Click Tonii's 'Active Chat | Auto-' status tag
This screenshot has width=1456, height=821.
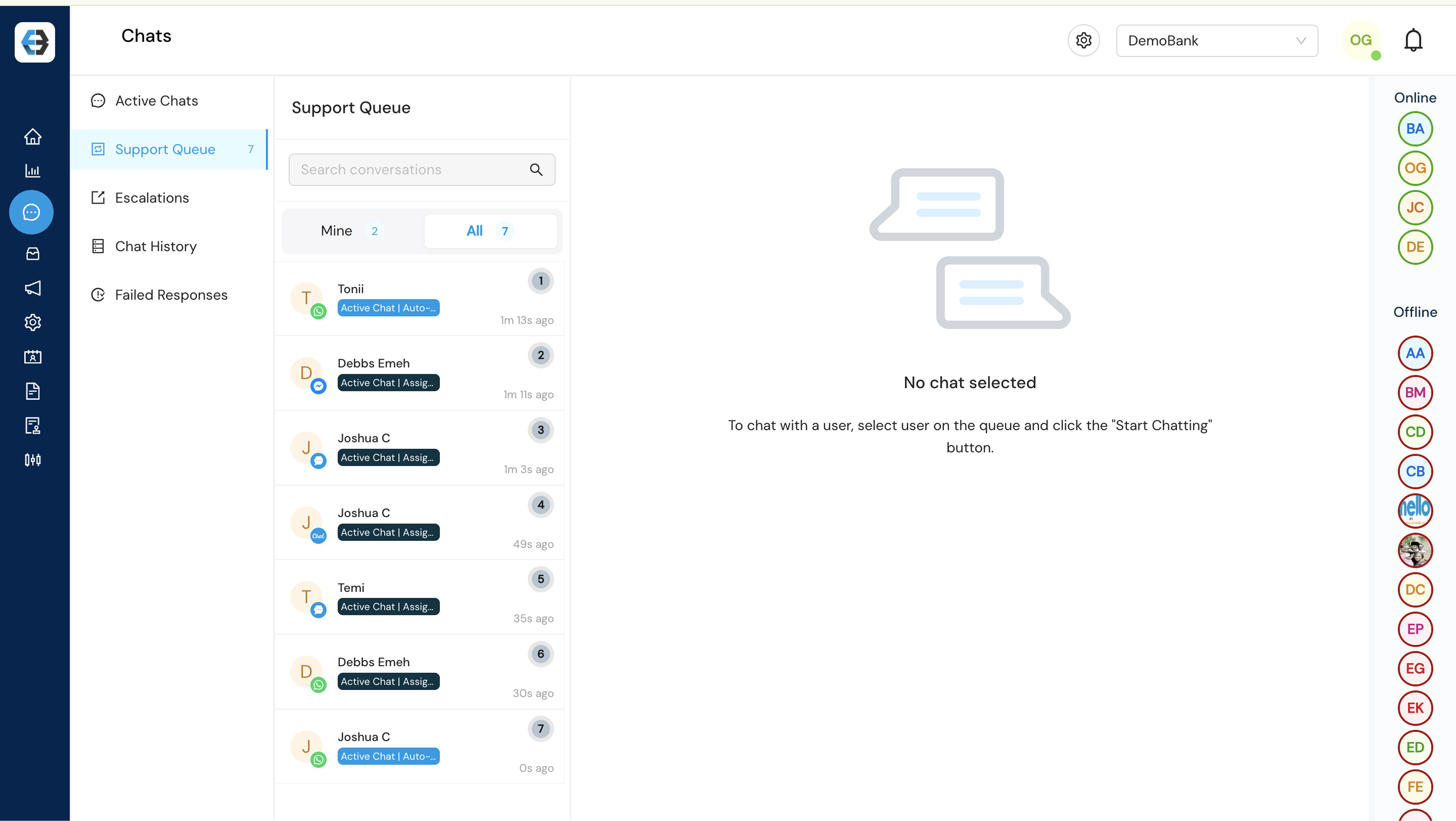click(388, 308)
